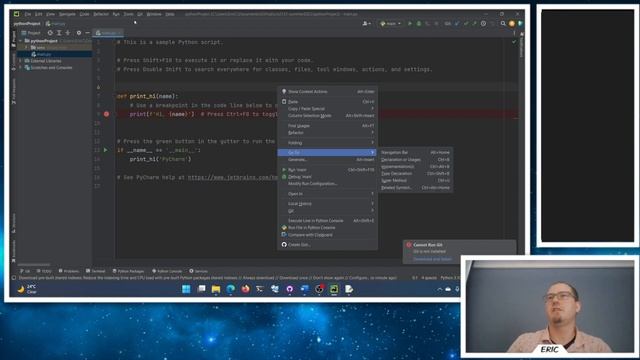Select Implementation(s) in submenu
The height and width of the screenshot is (360, 640).
click(x=415, y=167)
